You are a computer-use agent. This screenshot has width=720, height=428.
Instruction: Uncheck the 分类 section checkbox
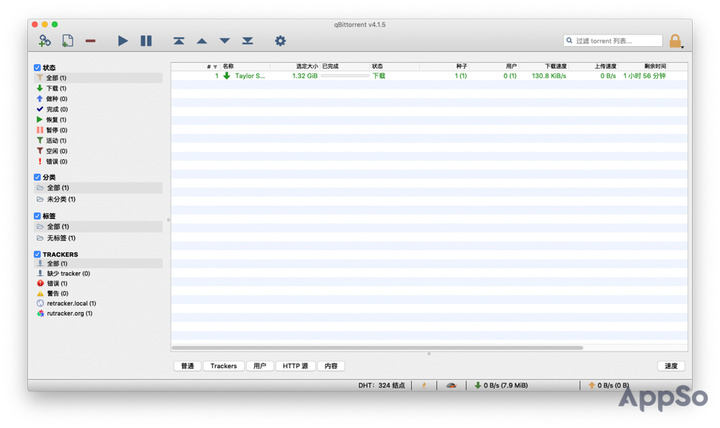[x=38, y=177]
